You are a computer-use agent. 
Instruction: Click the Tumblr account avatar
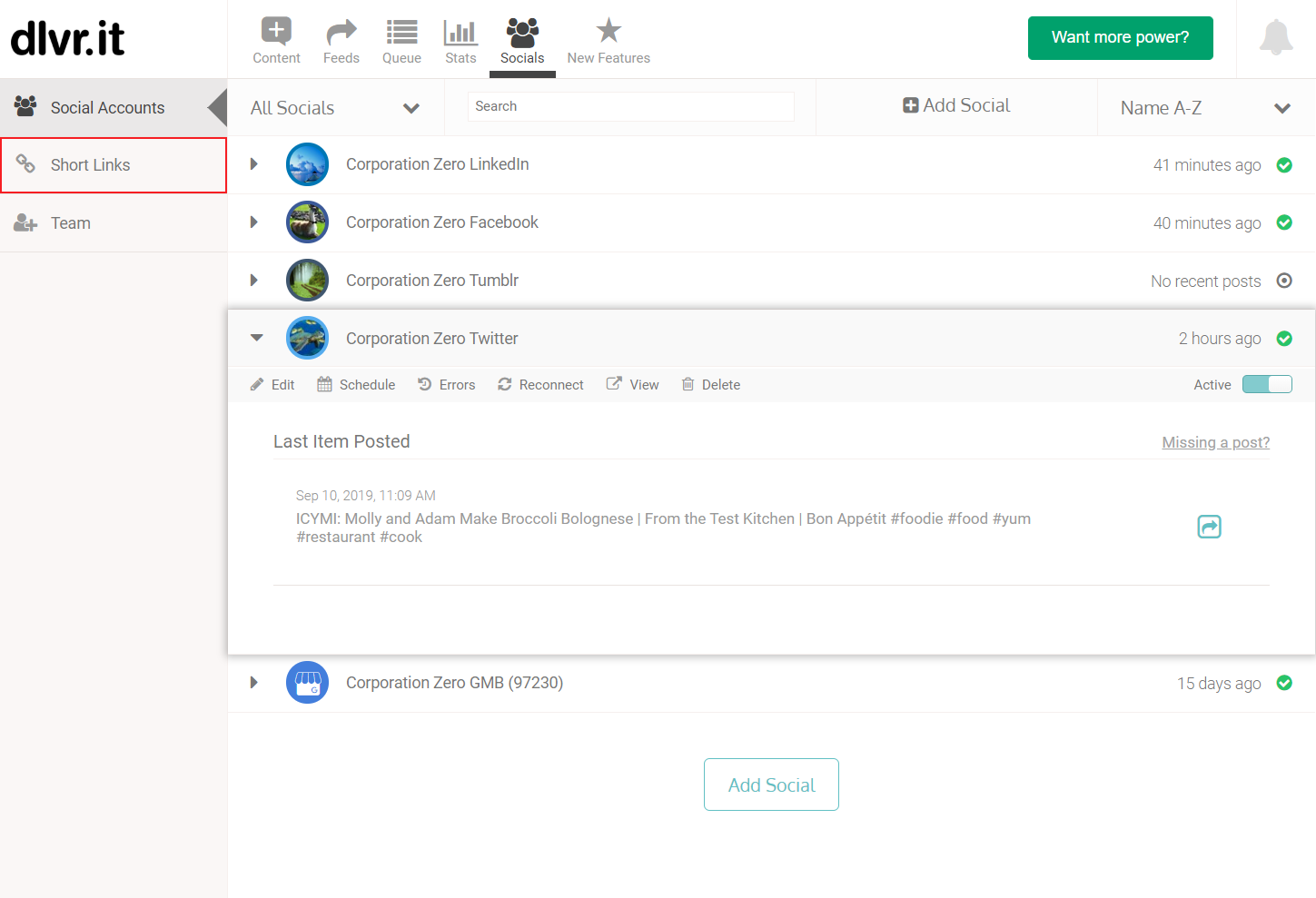coord(307,281)
